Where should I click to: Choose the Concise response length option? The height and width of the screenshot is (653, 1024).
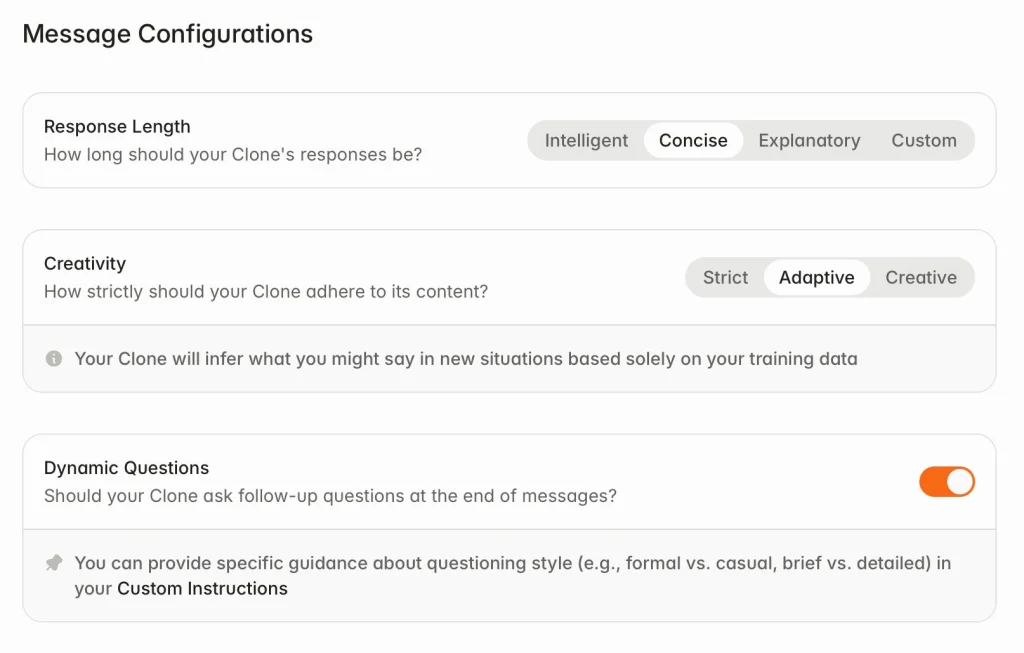(693, 140)
